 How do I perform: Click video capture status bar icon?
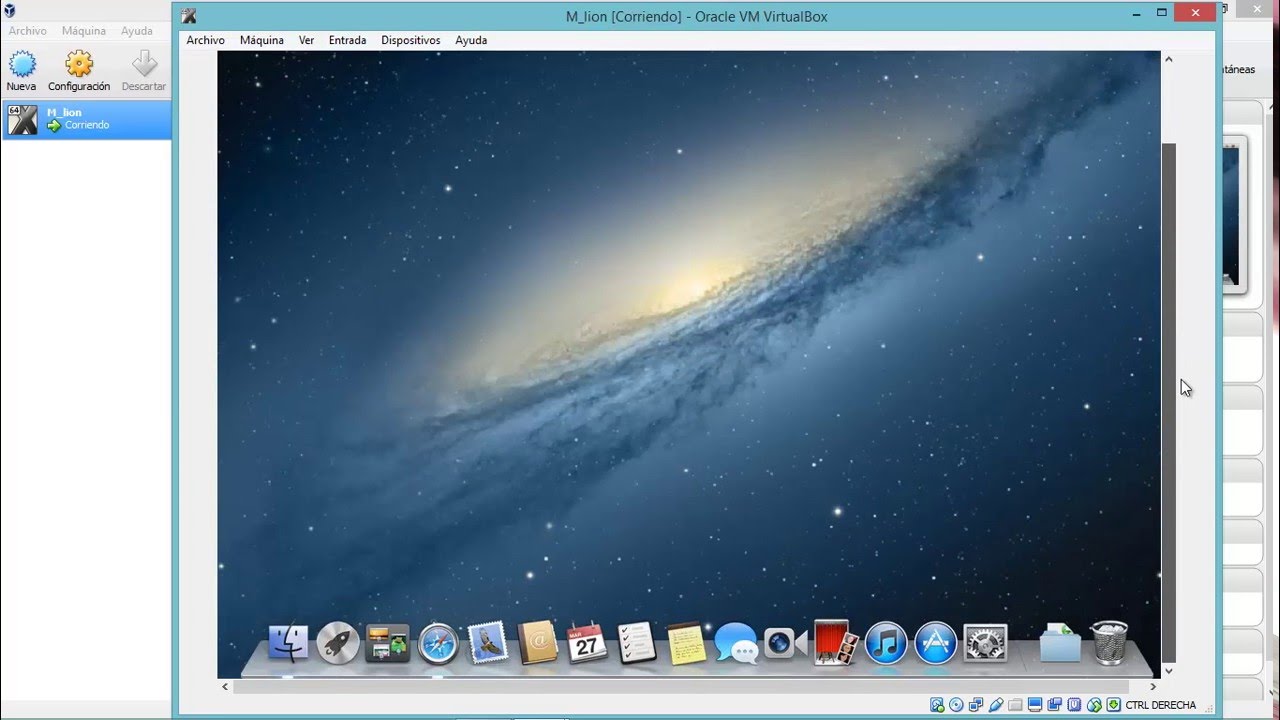(1054, 704)
